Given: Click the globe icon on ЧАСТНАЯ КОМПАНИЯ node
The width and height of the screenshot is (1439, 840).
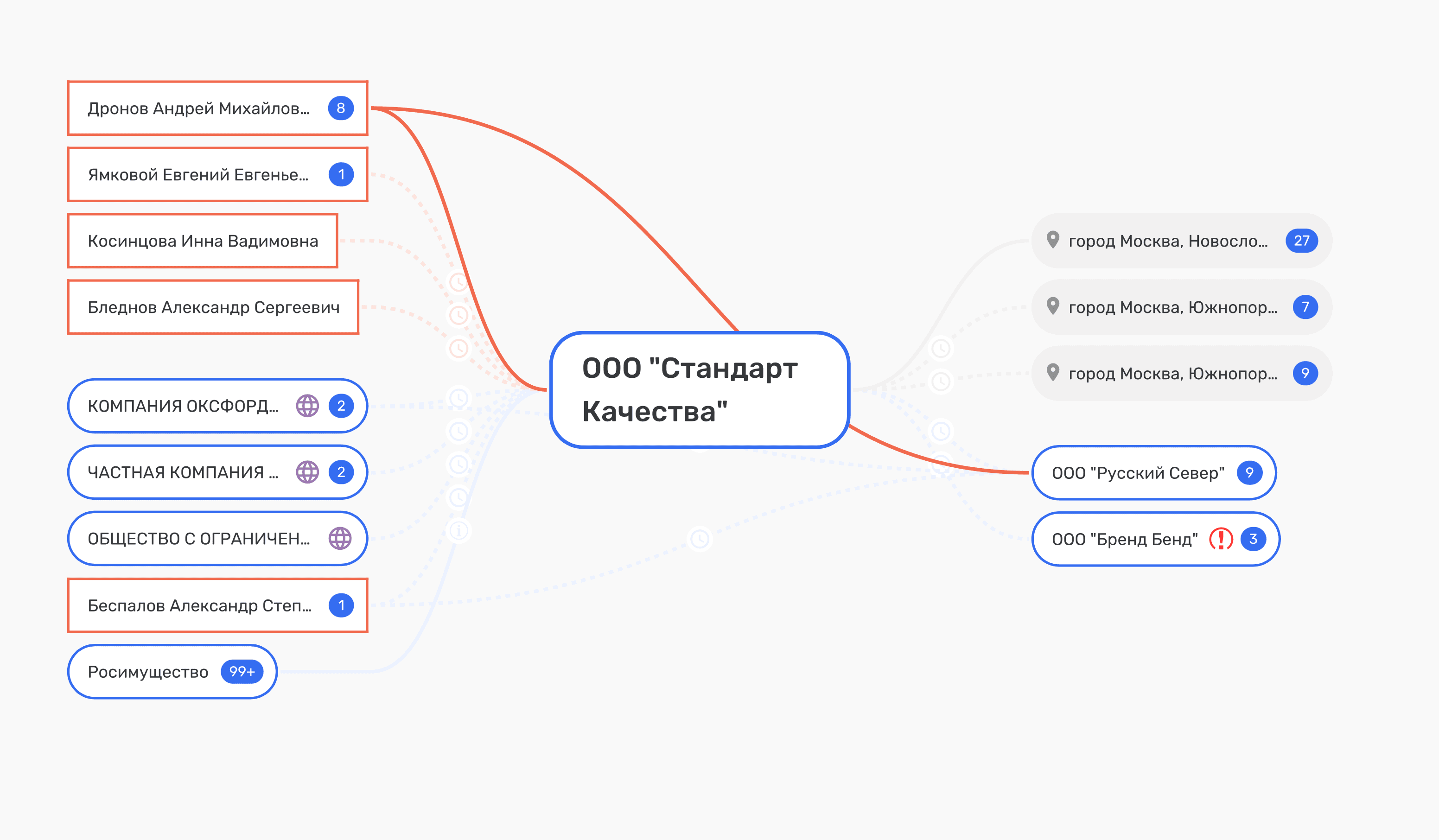Looking at the screenshot, I should click(x=307, y=472).
